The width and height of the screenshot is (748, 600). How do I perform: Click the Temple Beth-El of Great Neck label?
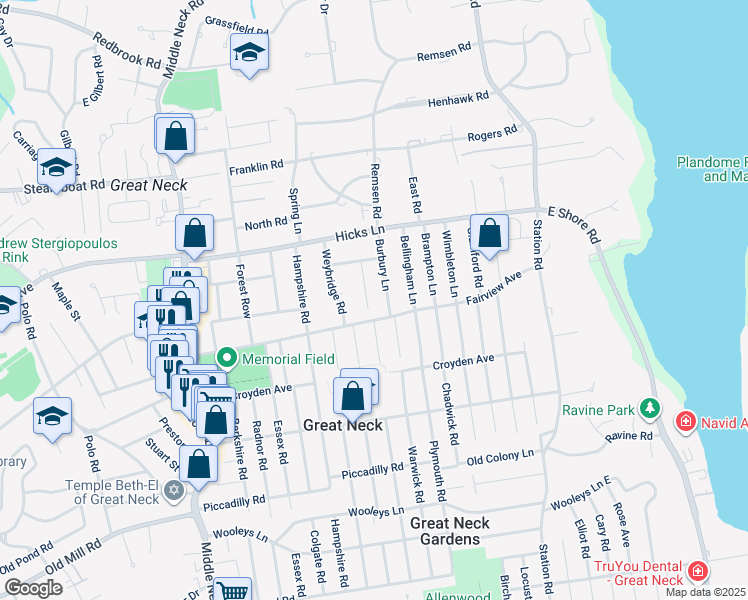(x=112, y=492)
